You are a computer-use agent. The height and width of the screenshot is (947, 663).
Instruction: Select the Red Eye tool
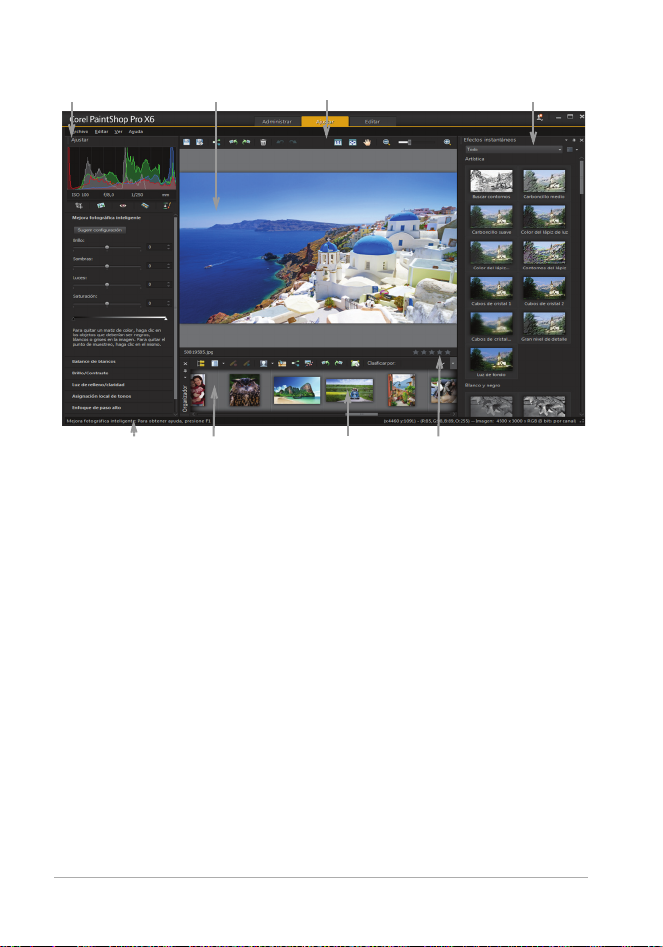point(123,206)
